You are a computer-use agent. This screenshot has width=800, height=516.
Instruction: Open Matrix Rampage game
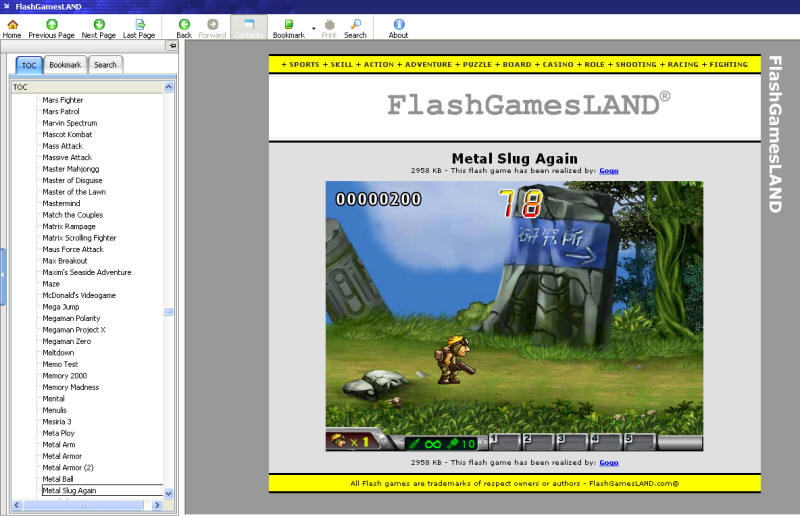coord(69,226)
